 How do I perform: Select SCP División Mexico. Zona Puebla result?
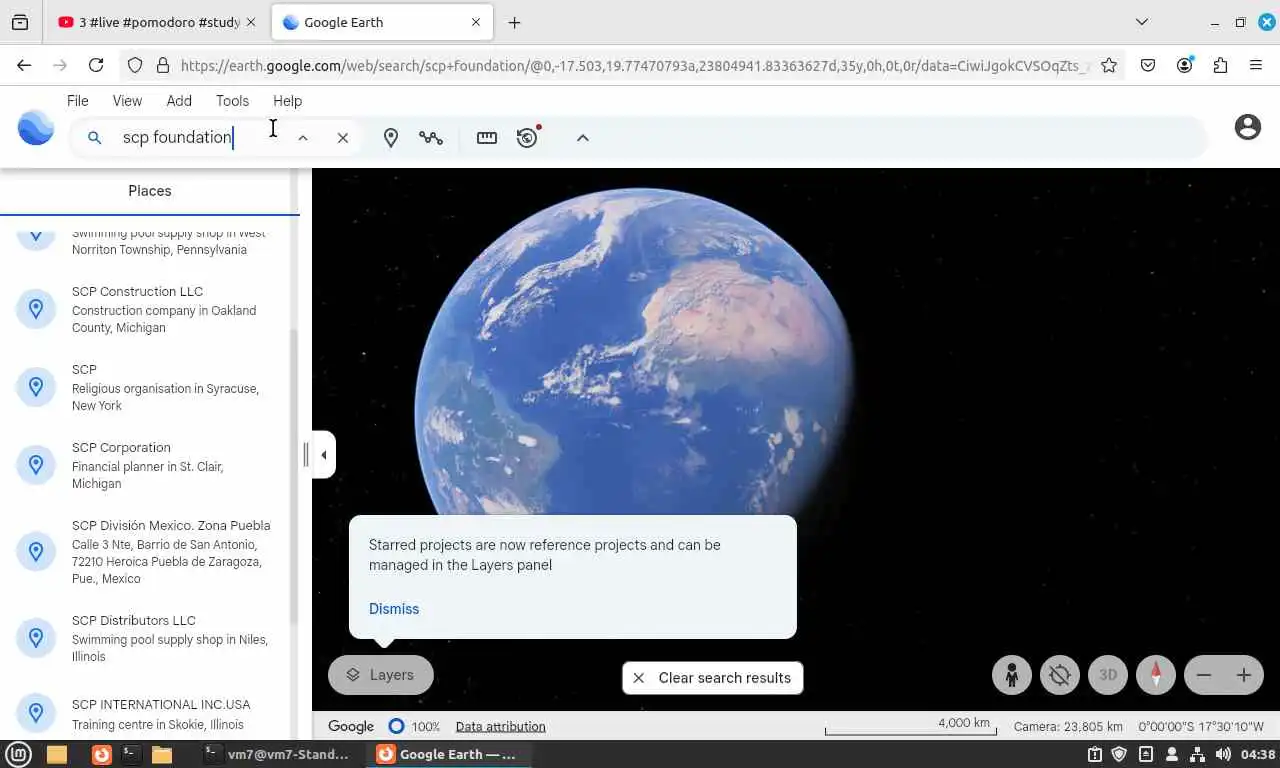pos(145,551)
